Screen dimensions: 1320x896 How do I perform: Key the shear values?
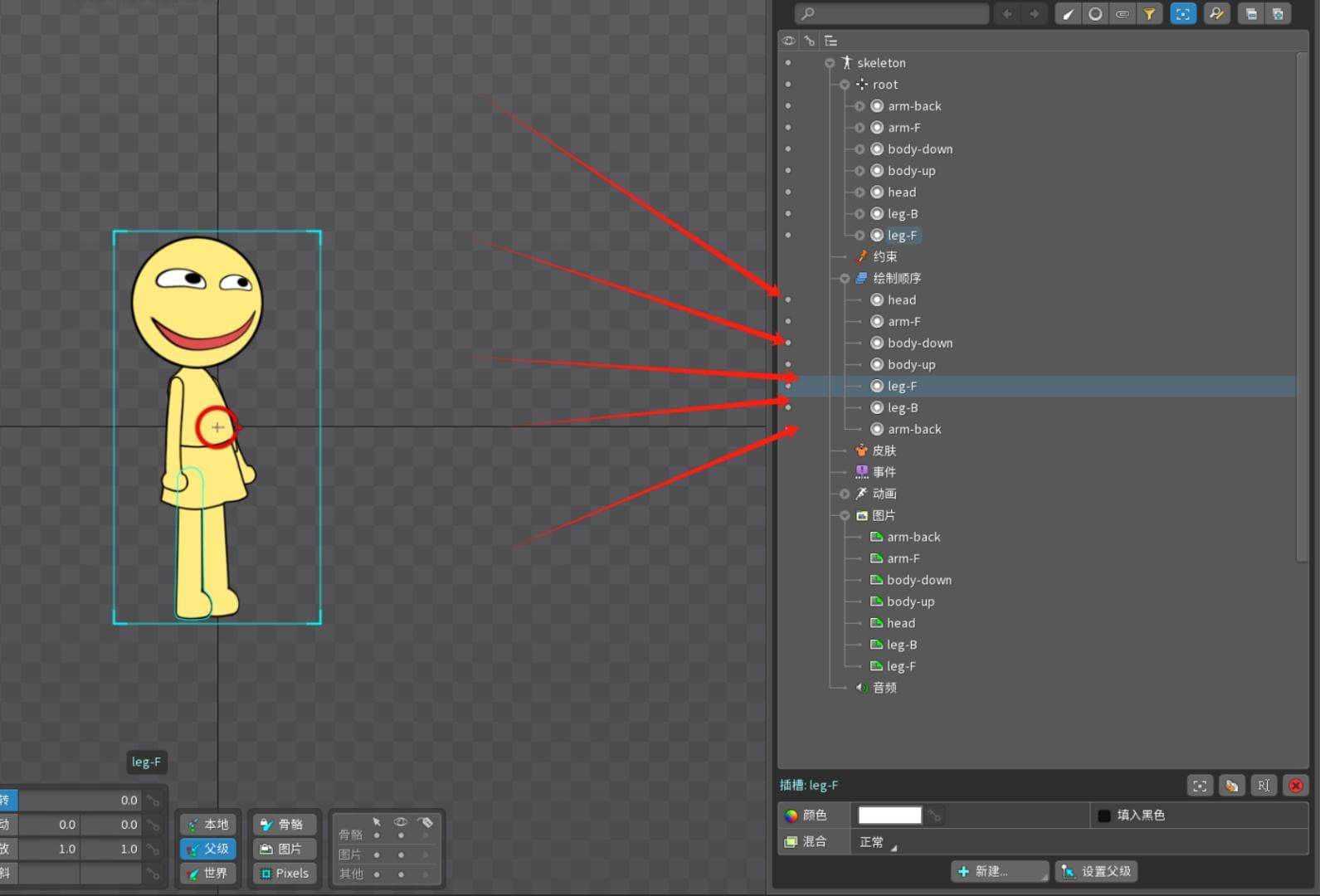click(x=153, y=873)
